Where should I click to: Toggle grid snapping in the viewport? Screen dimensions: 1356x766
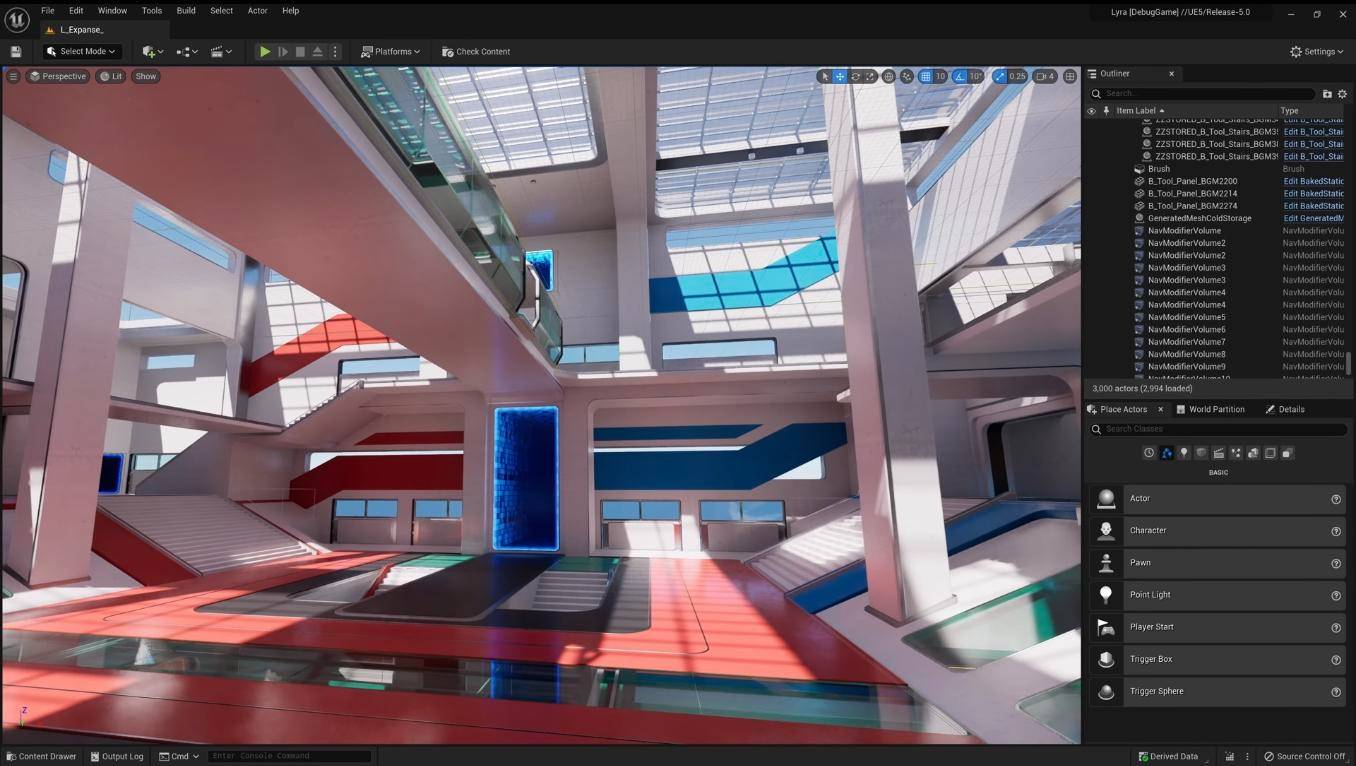pos(925,76)
